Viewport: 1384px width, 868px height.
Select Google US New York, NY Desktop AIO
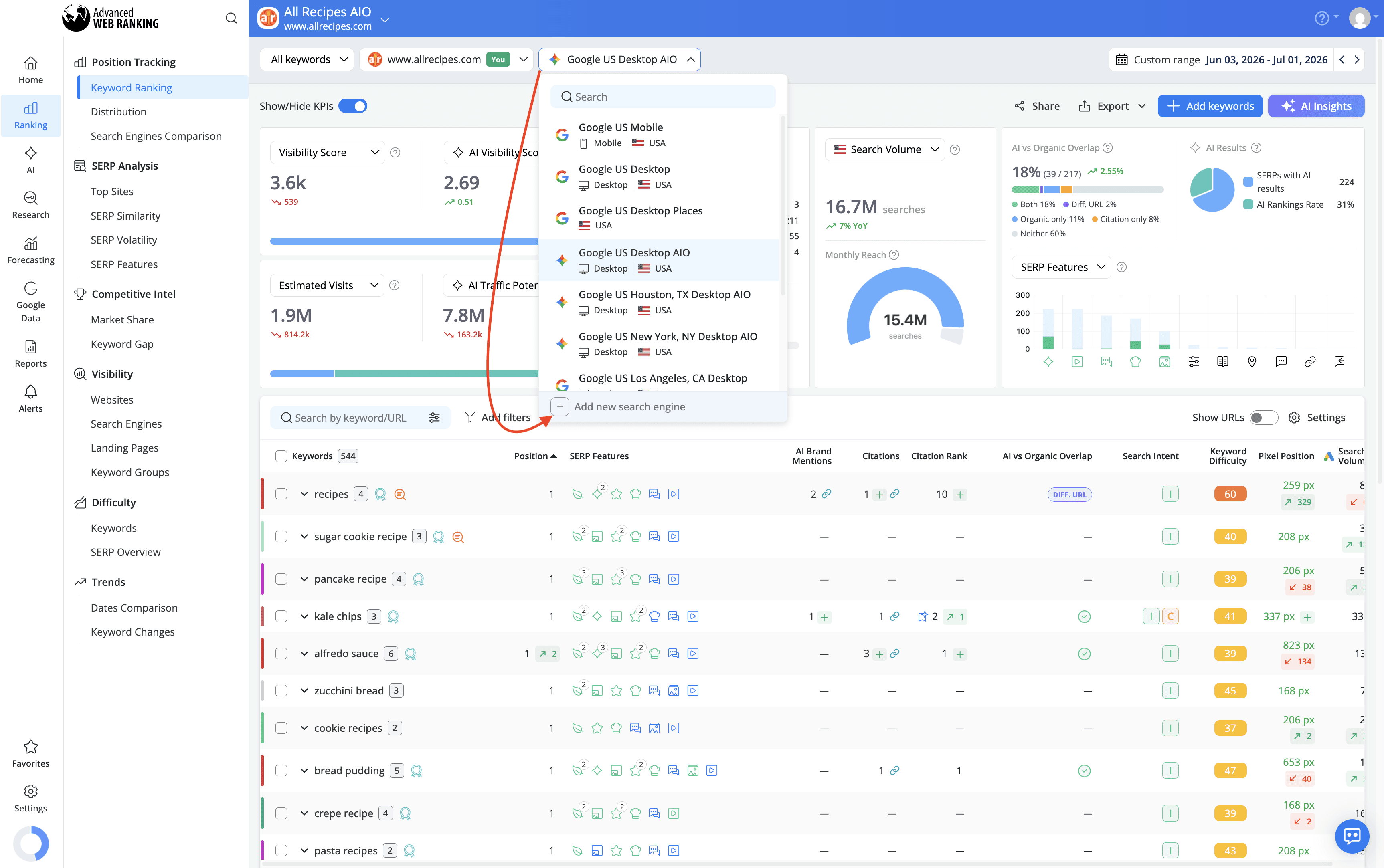(659, 344)
